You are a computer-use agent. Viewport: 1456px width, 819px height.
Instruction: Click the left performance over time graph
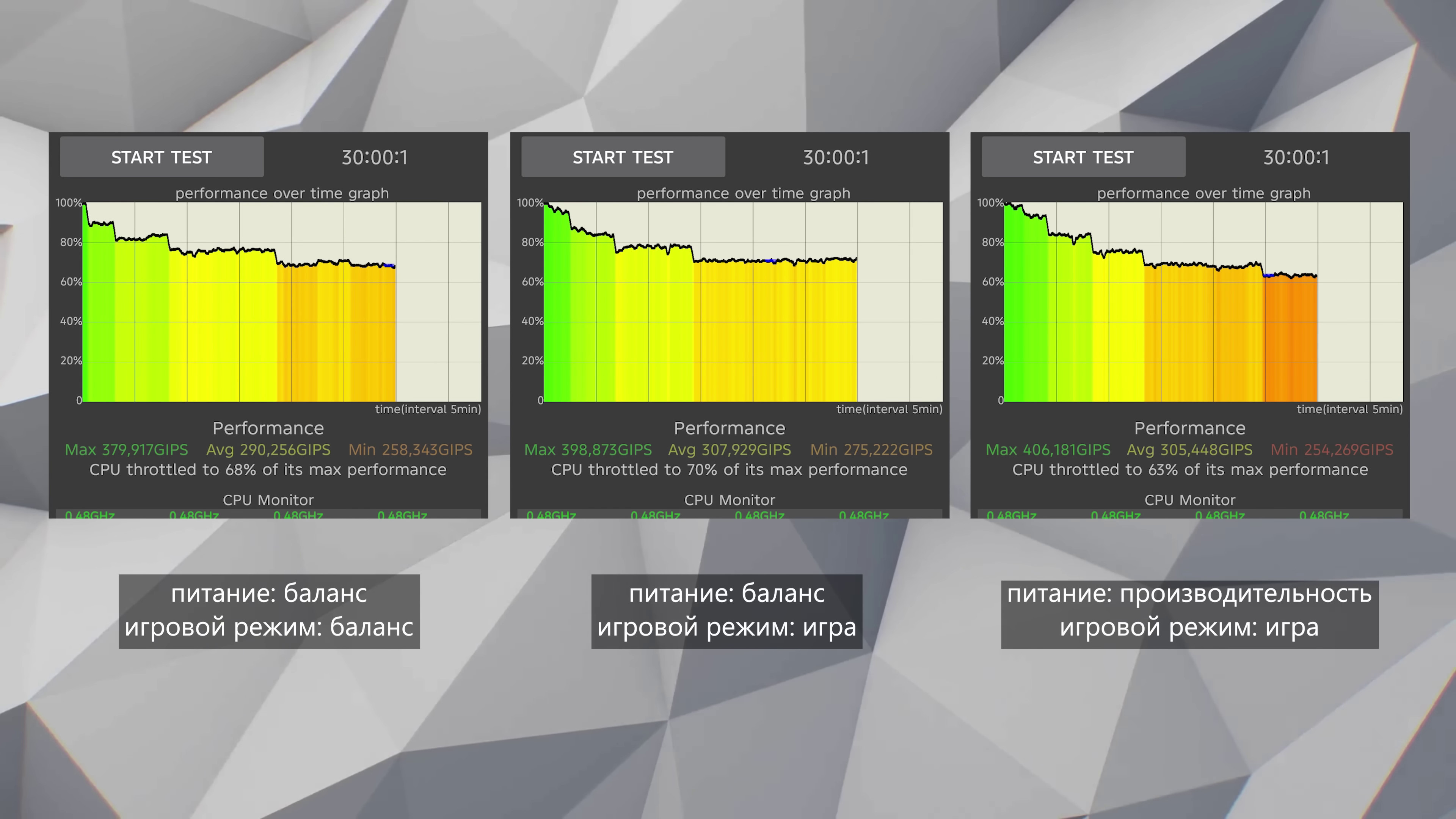(282, 302)
